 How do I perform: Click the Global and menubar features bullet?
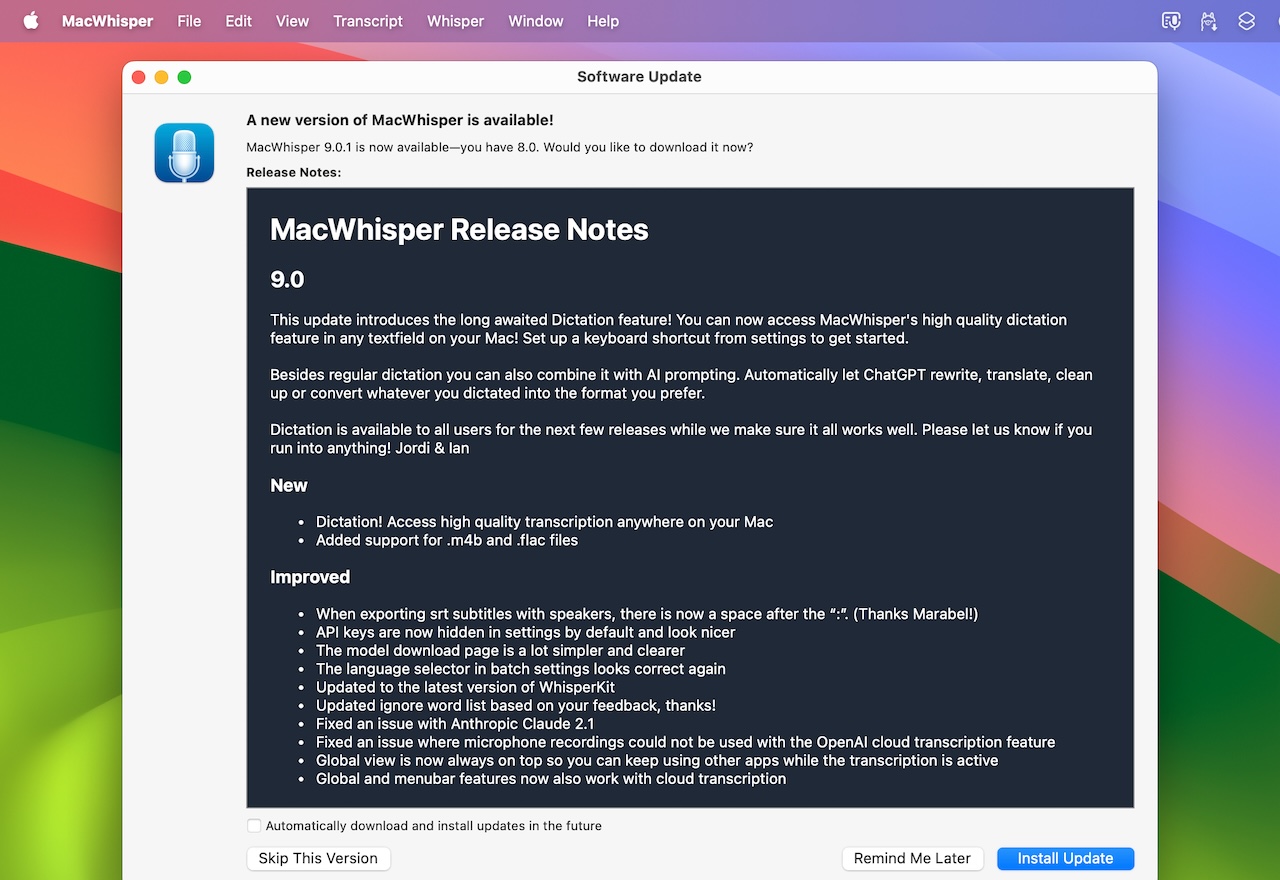(x=551, y=779)
